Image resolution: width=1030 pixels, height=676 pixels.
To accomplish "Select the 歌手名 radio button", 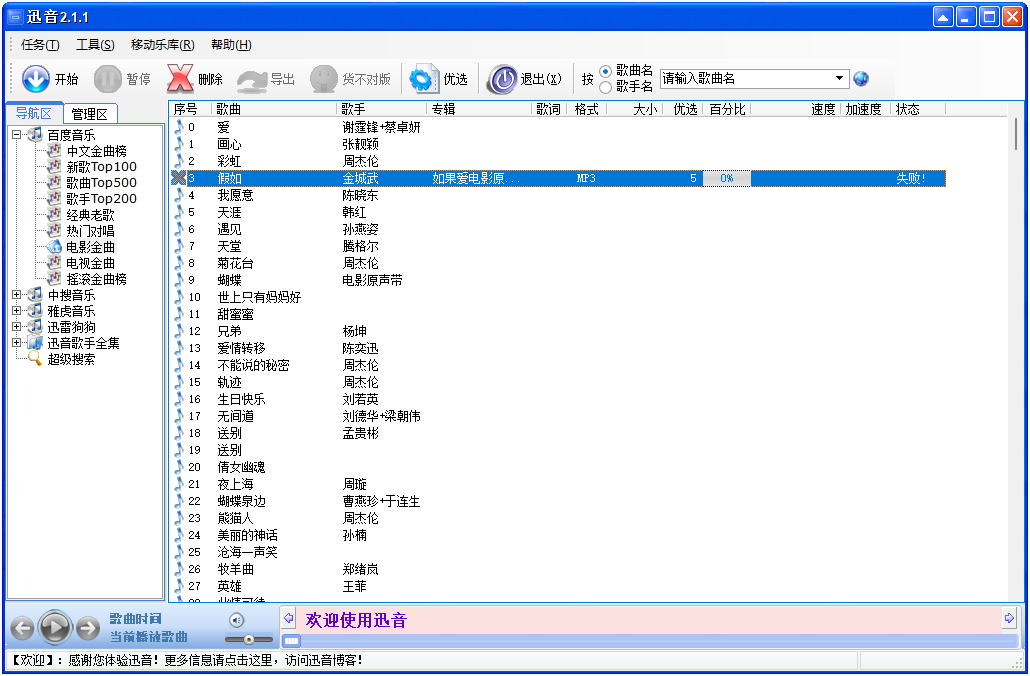I will pos(606,87).
